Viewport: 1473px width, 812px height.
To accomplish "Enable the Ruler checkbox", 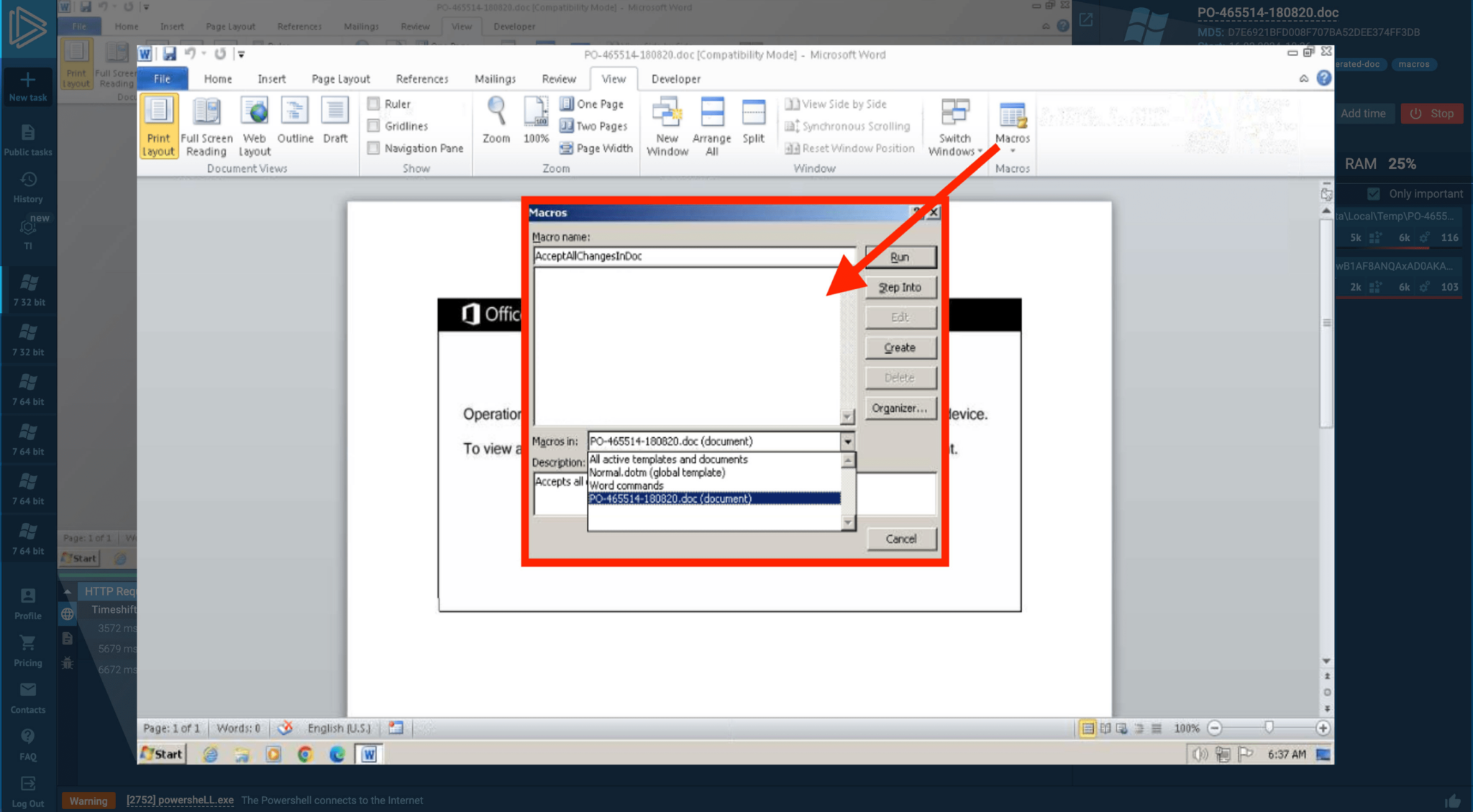I will (373, 104).
